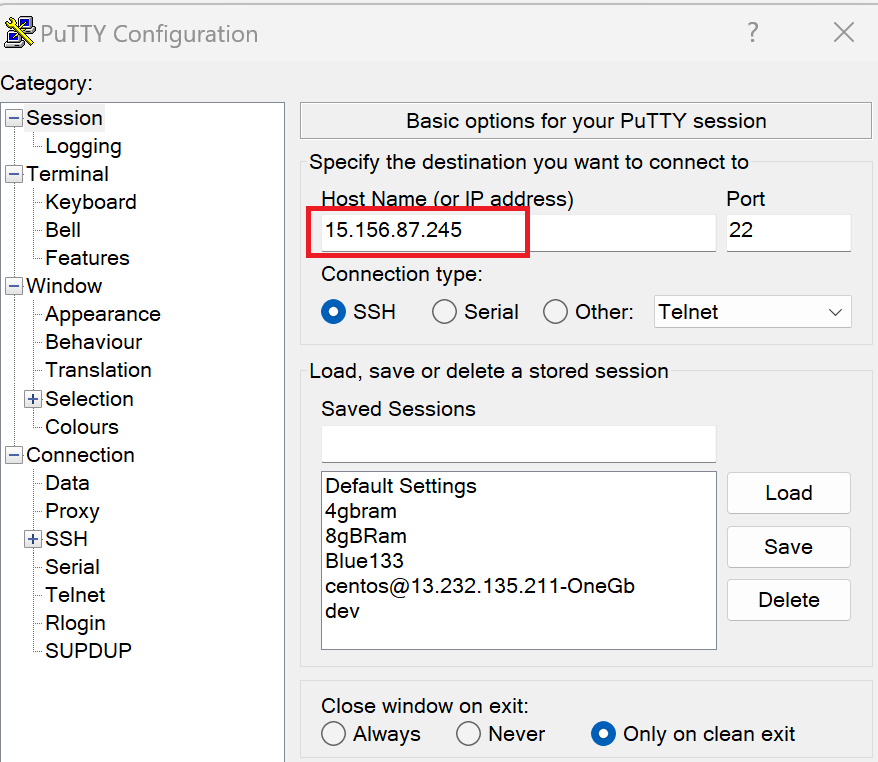Collapse the Session tree node

tap(14, 118)
